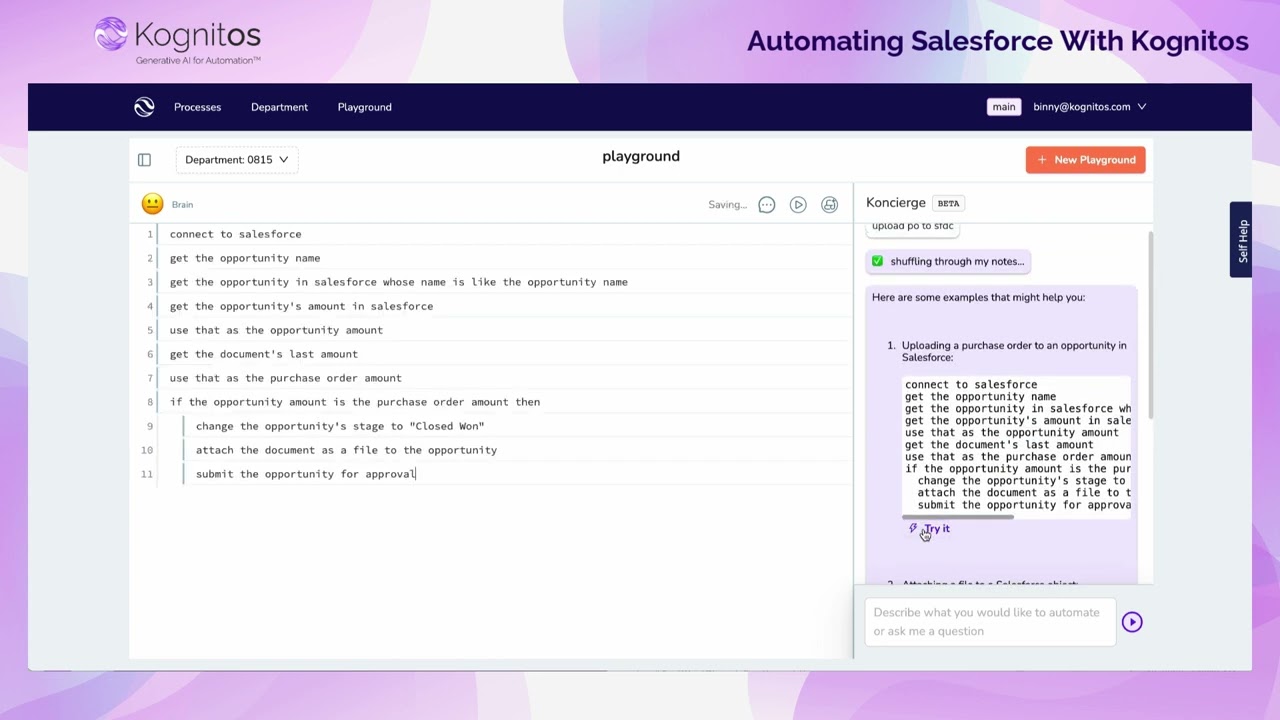The width and height of the screenshot is (1280, 720).
Task: Click the main branch badge
Action: tap(1004, 107)
